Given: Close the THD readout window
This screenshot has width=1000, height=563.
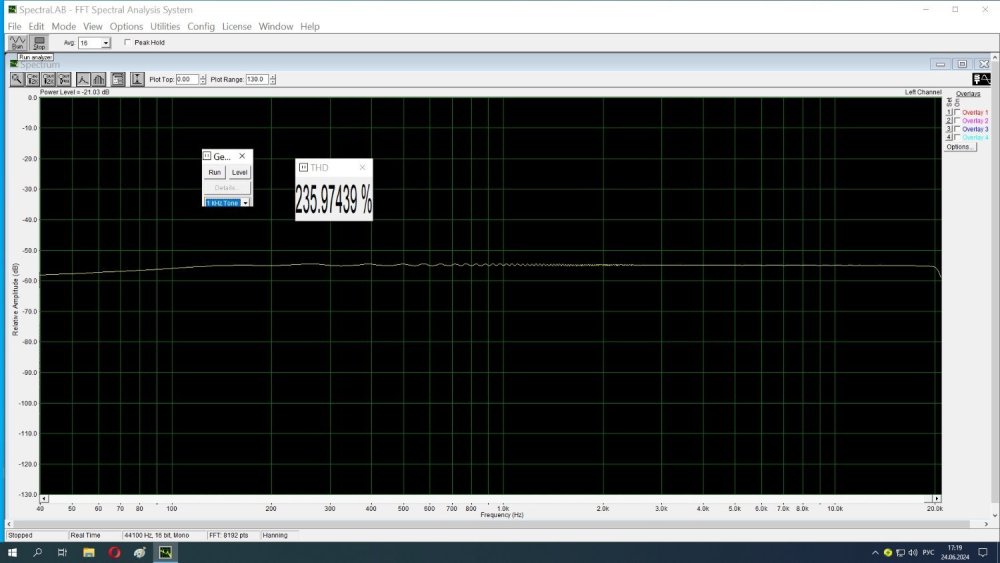Looking at the screenshot, I should [362, 168].
